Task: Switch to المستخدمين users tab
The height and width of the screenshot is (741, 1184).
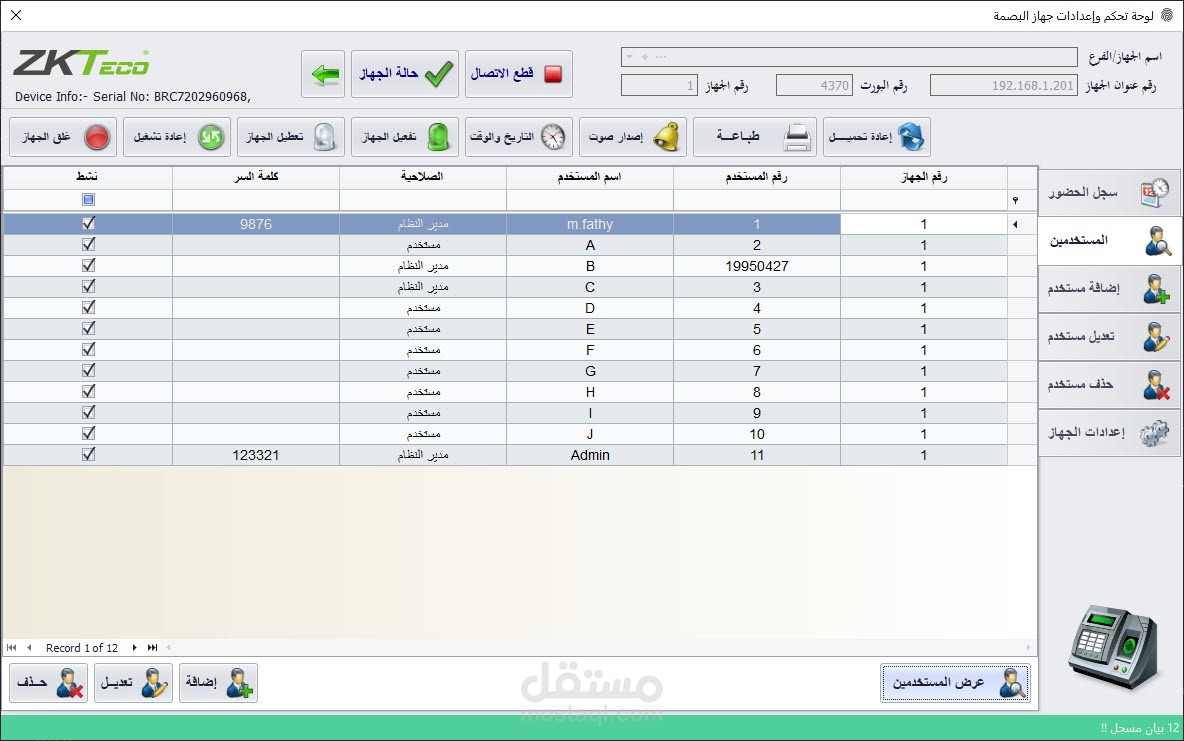Action: coord(1108,240)
